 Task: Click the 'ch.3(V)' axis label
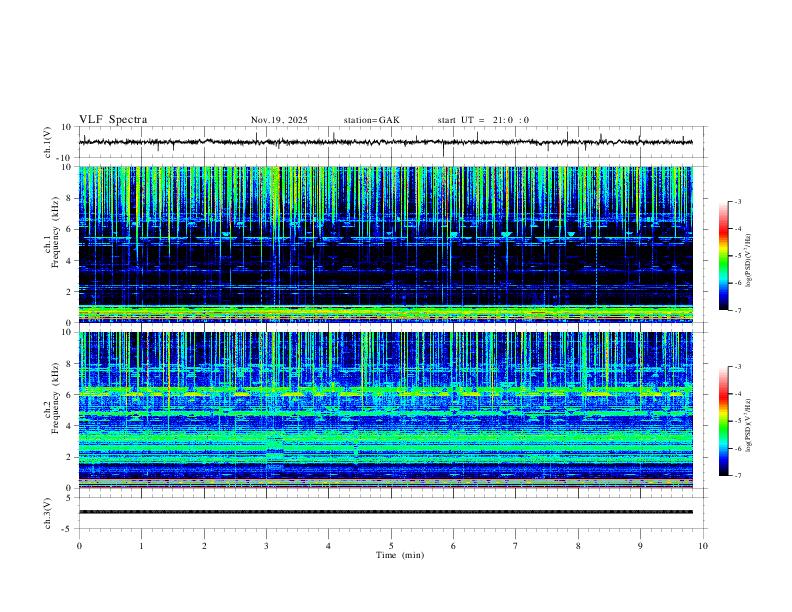[x=48, y=514]
